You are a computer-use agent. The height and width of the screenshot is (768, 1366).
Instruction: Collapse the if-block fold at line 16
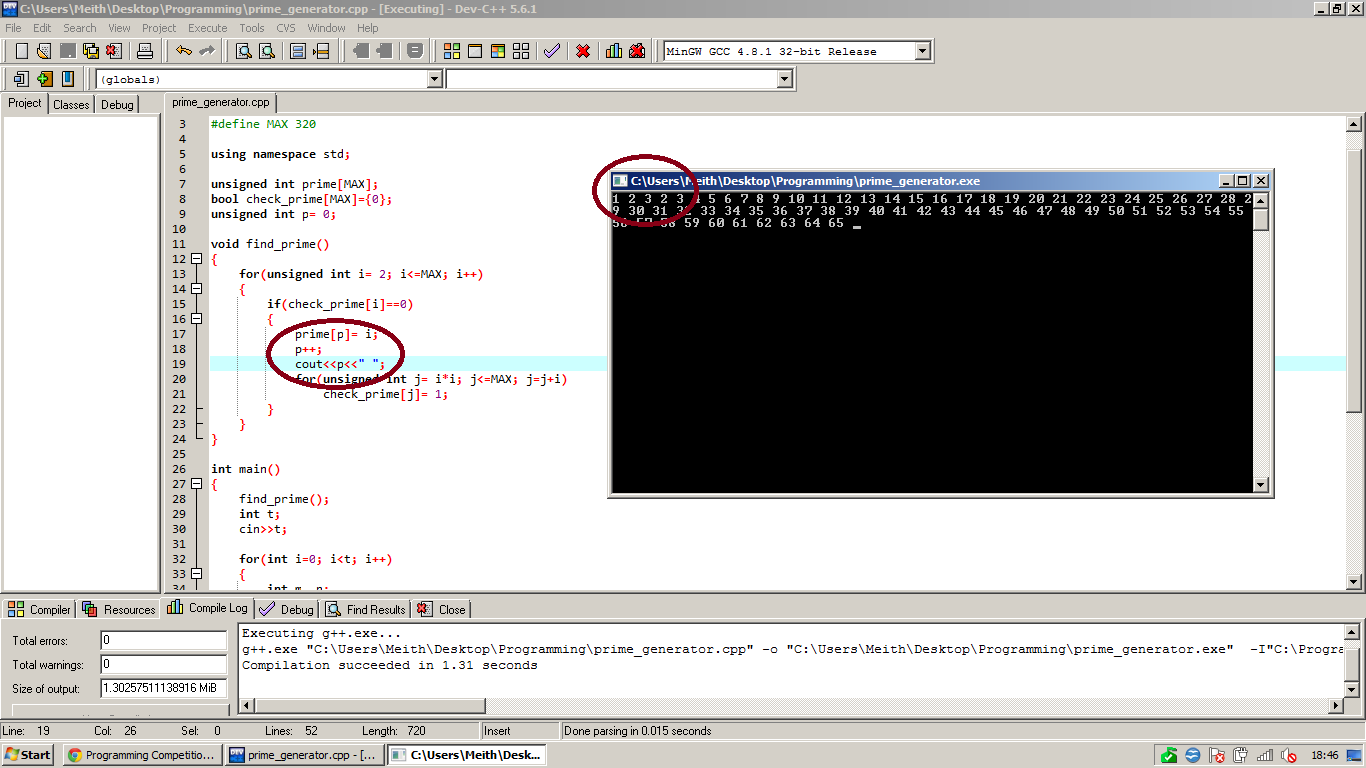click(197, 319)
